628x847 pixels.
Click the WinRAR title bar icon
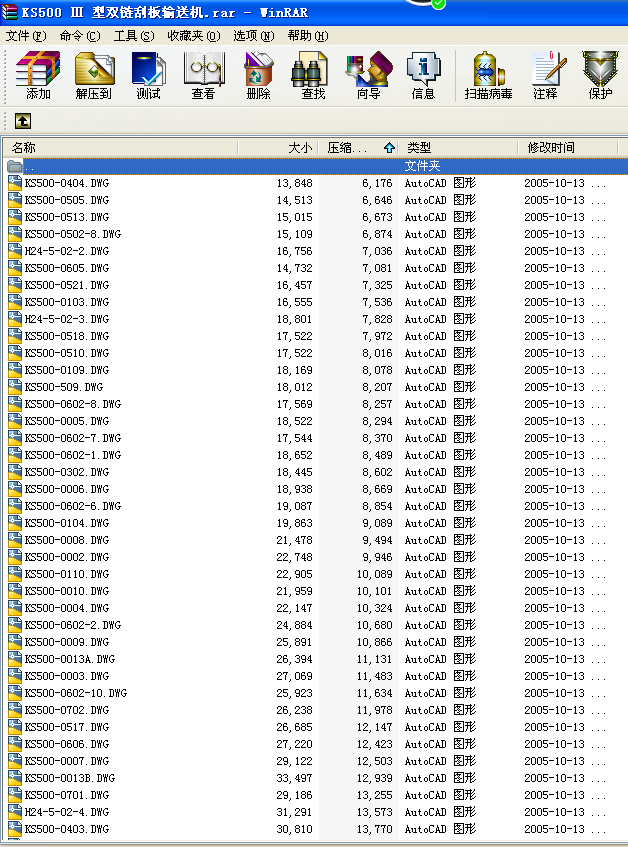click(9, 12)
